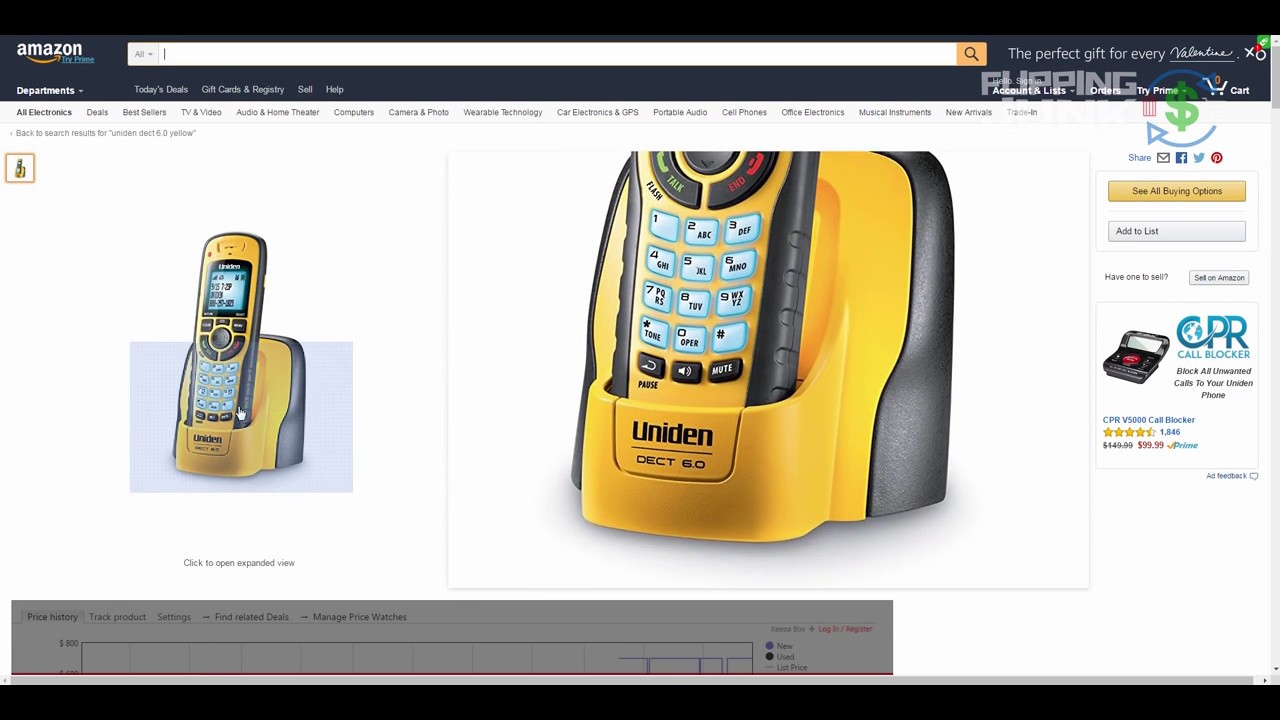
Task: Click Add to List button
Action: 1177,231
